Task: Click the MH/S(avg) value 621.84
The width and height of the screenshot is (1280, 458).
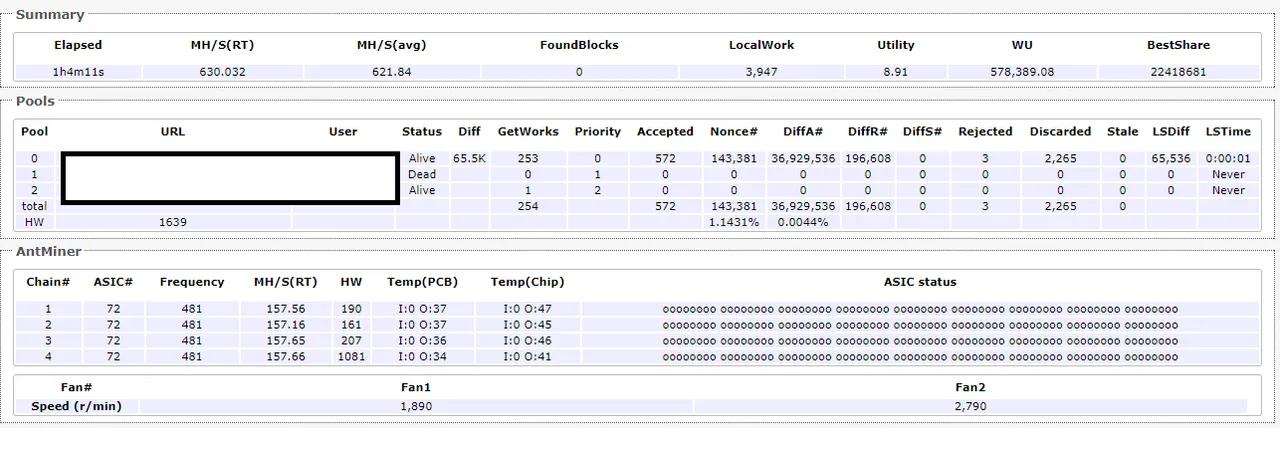Action: [x=391, y=72]
